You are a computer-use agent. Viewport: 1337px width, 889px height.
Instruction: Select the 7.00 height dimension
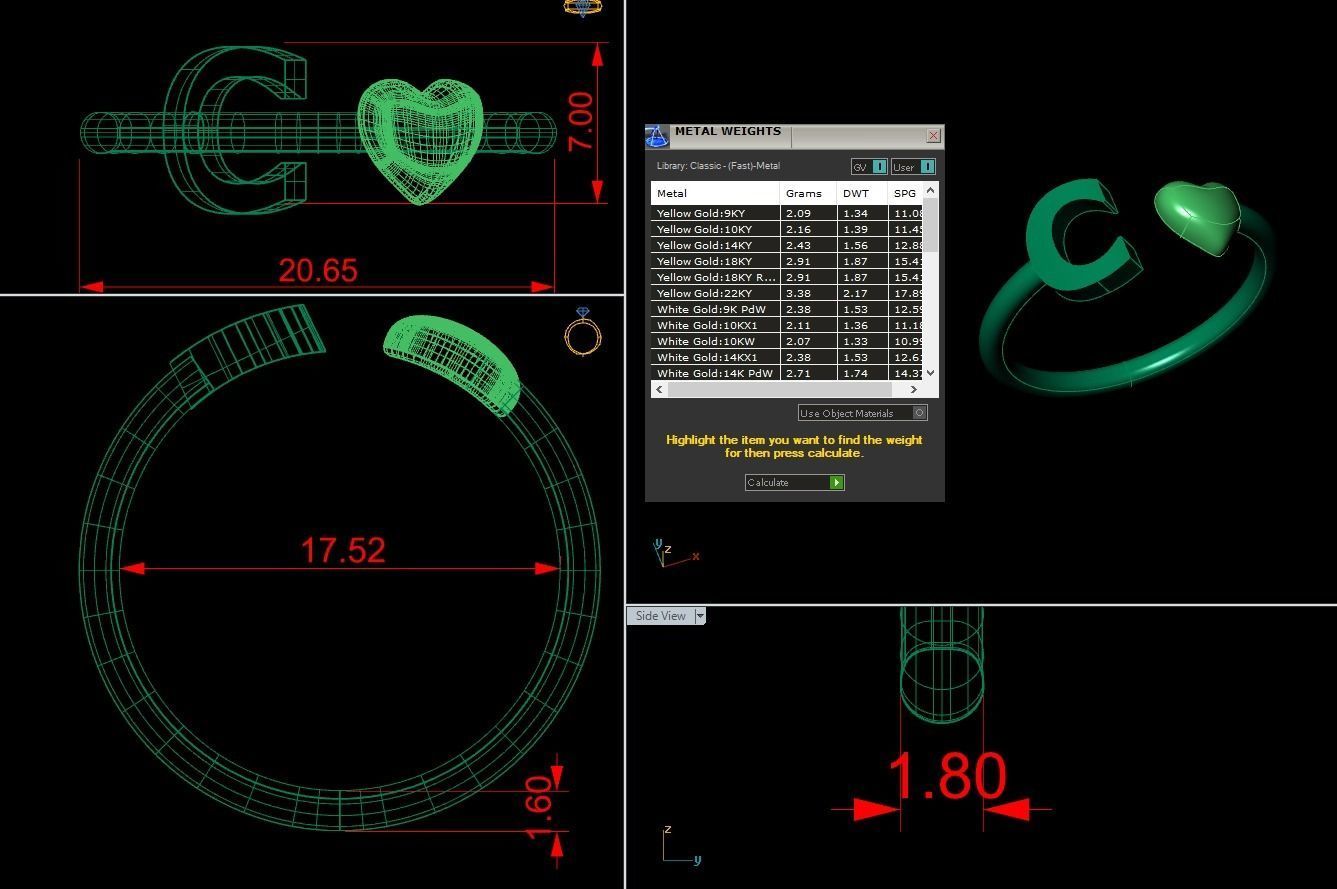[581, 121]
